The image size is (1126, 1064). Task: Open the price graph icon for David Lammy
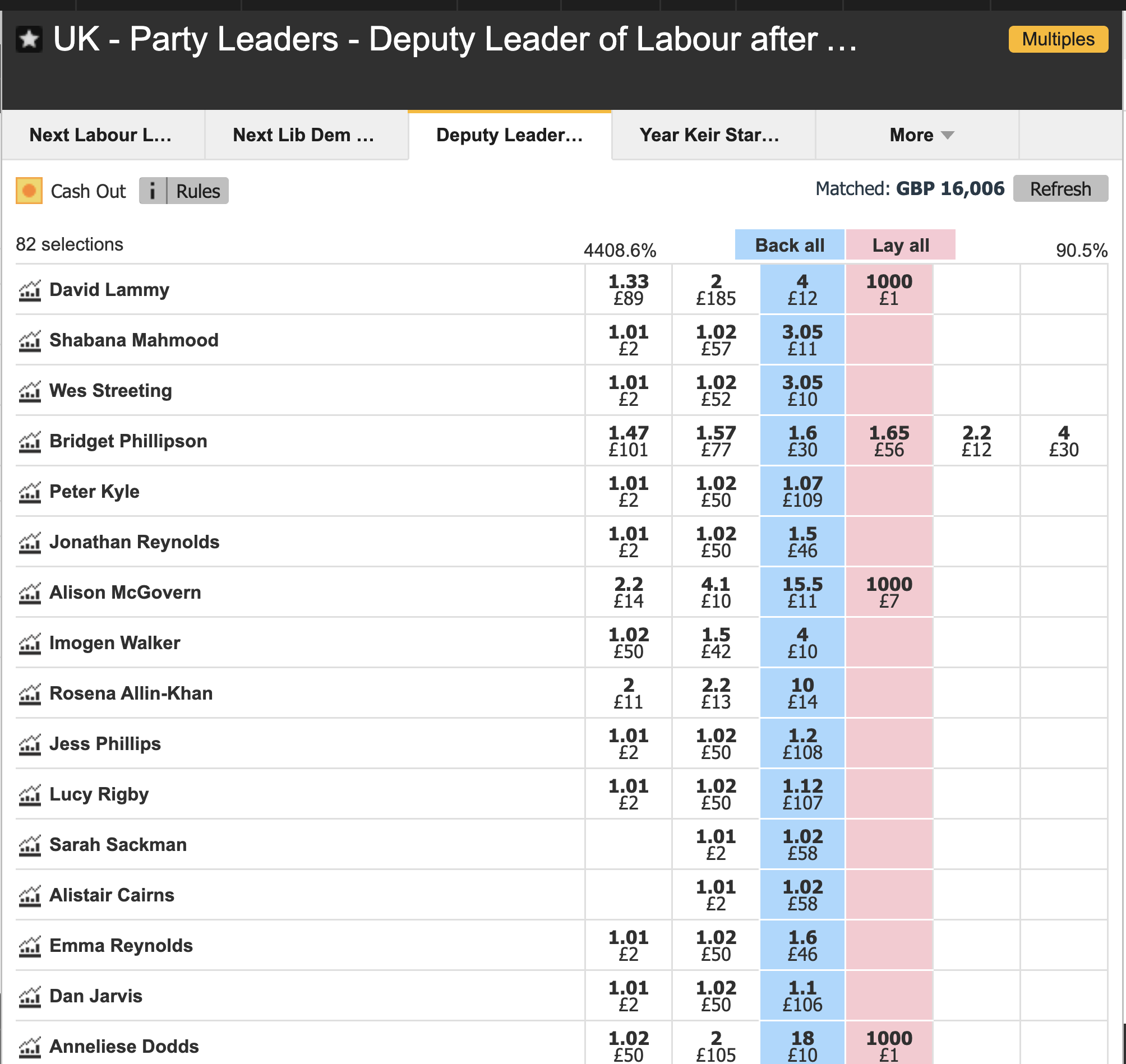click(x=30, y=291)
